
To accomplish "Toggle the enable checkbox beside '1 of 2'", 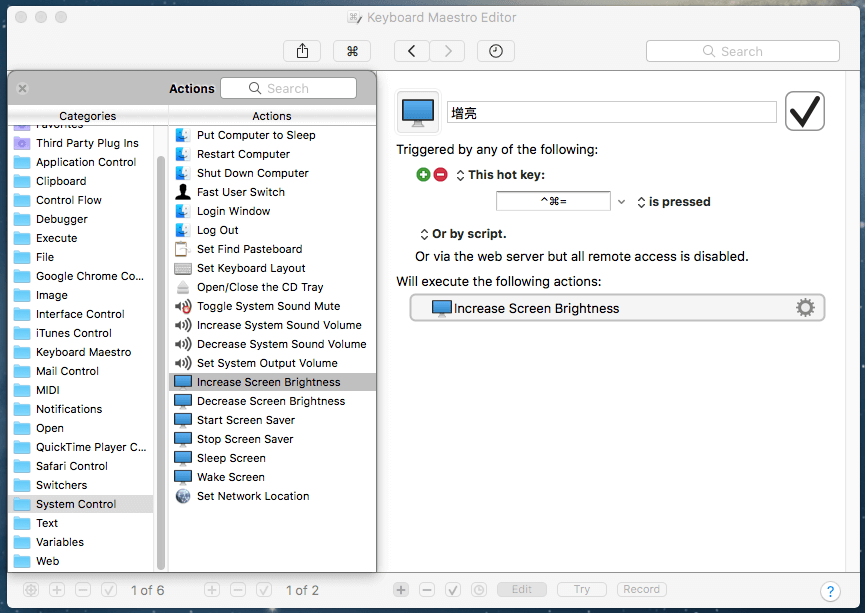I will [x=264, y=590].
